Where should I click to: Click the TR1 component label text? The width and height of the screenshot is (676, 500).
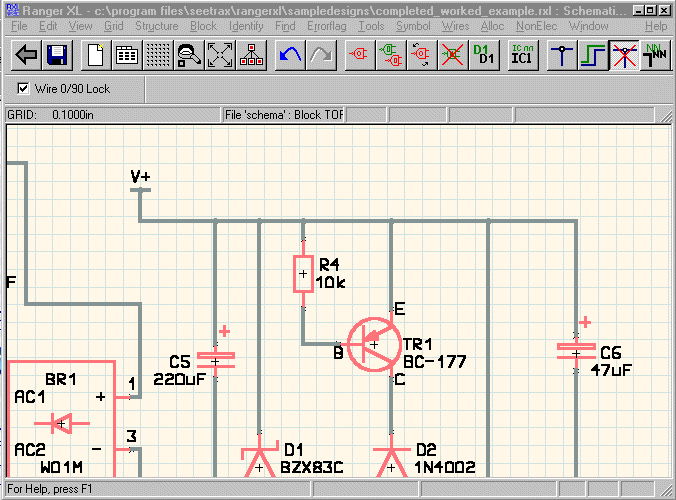(x=418, y=344)
